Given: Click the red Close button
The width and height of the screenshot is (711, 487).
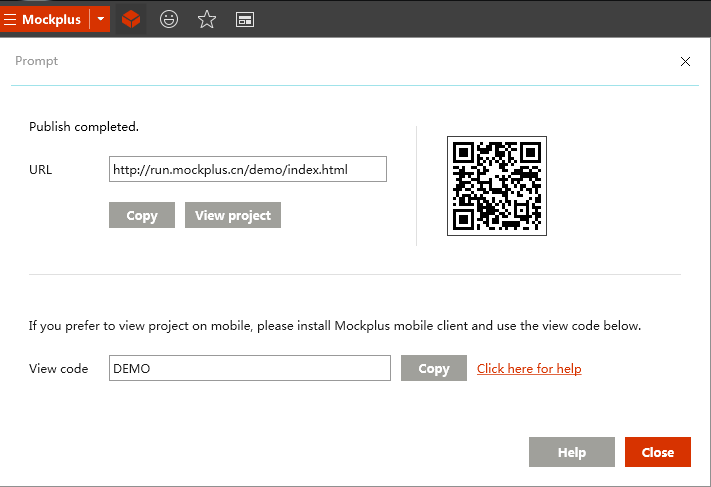Looking at the screenshot, I should [x=658, y=452].
